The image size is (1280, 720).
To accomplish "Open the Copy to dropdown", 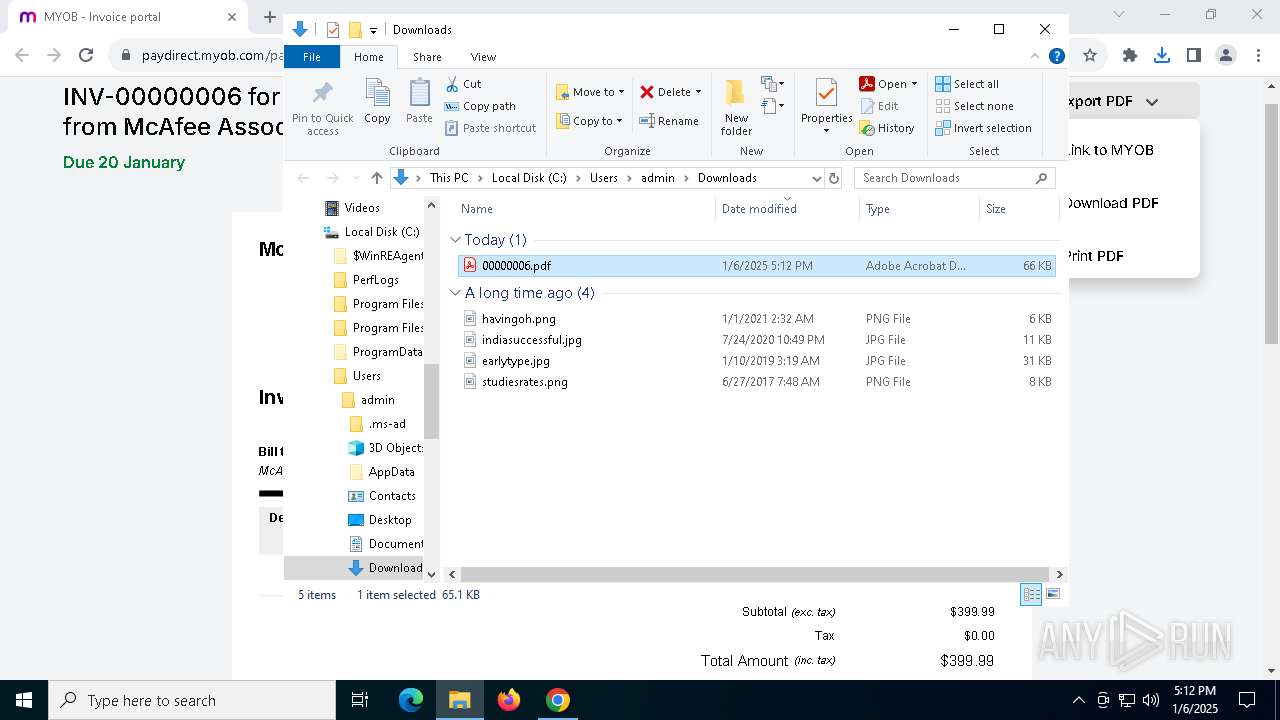I will click(589, 121).
